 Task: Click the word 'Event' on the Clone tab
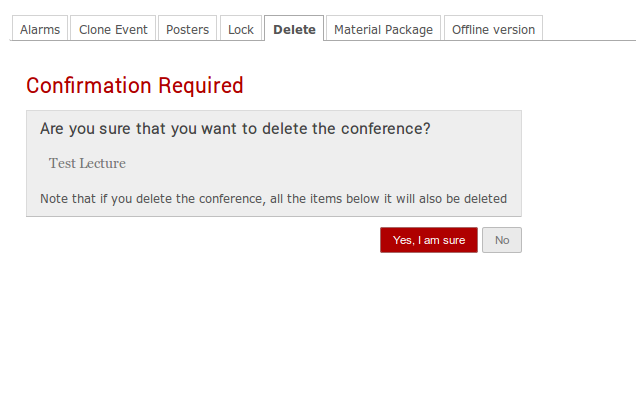coord(131,29)
